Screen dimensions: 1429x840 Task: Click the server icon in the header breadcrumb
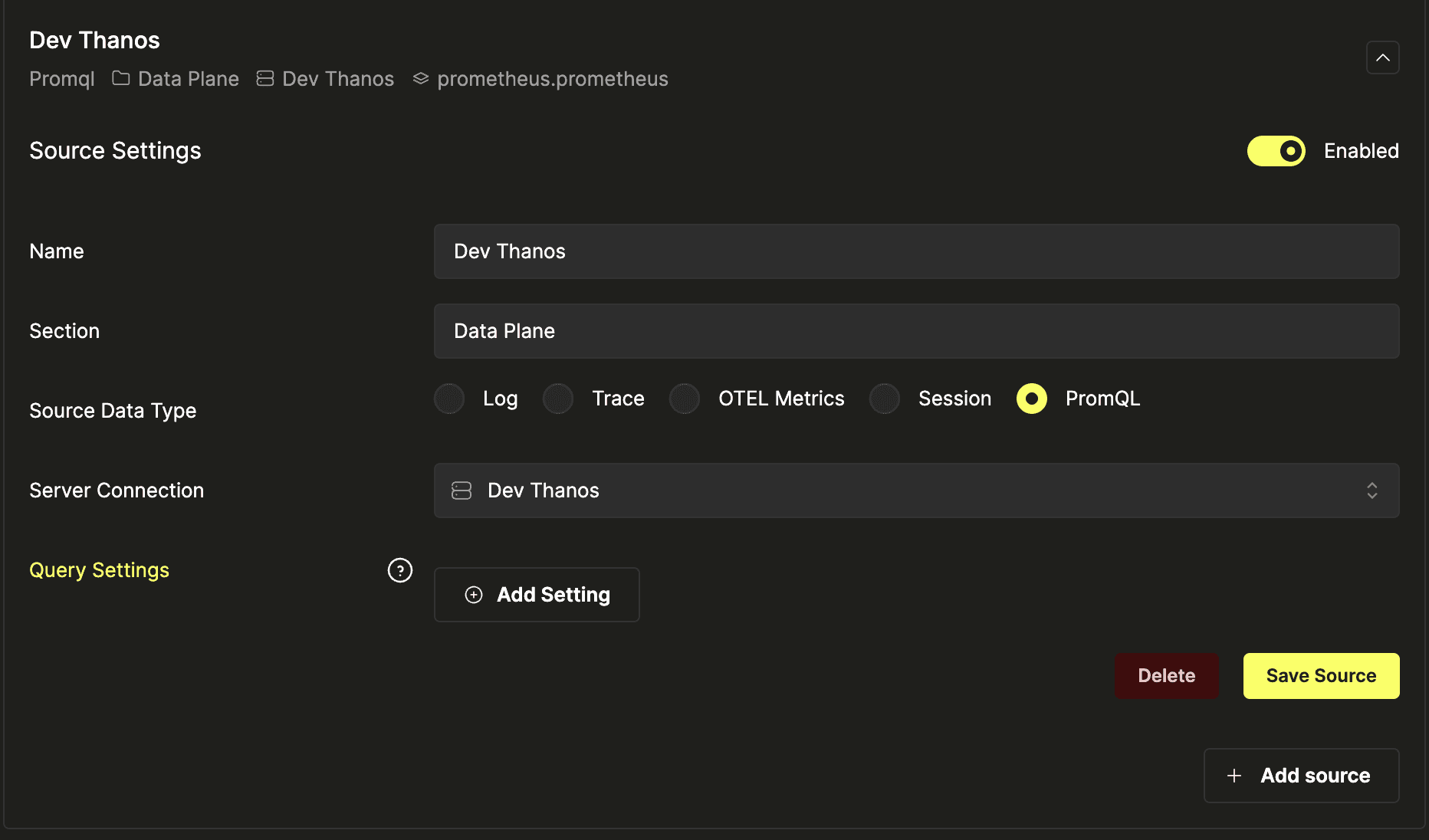tap(265, 78)
